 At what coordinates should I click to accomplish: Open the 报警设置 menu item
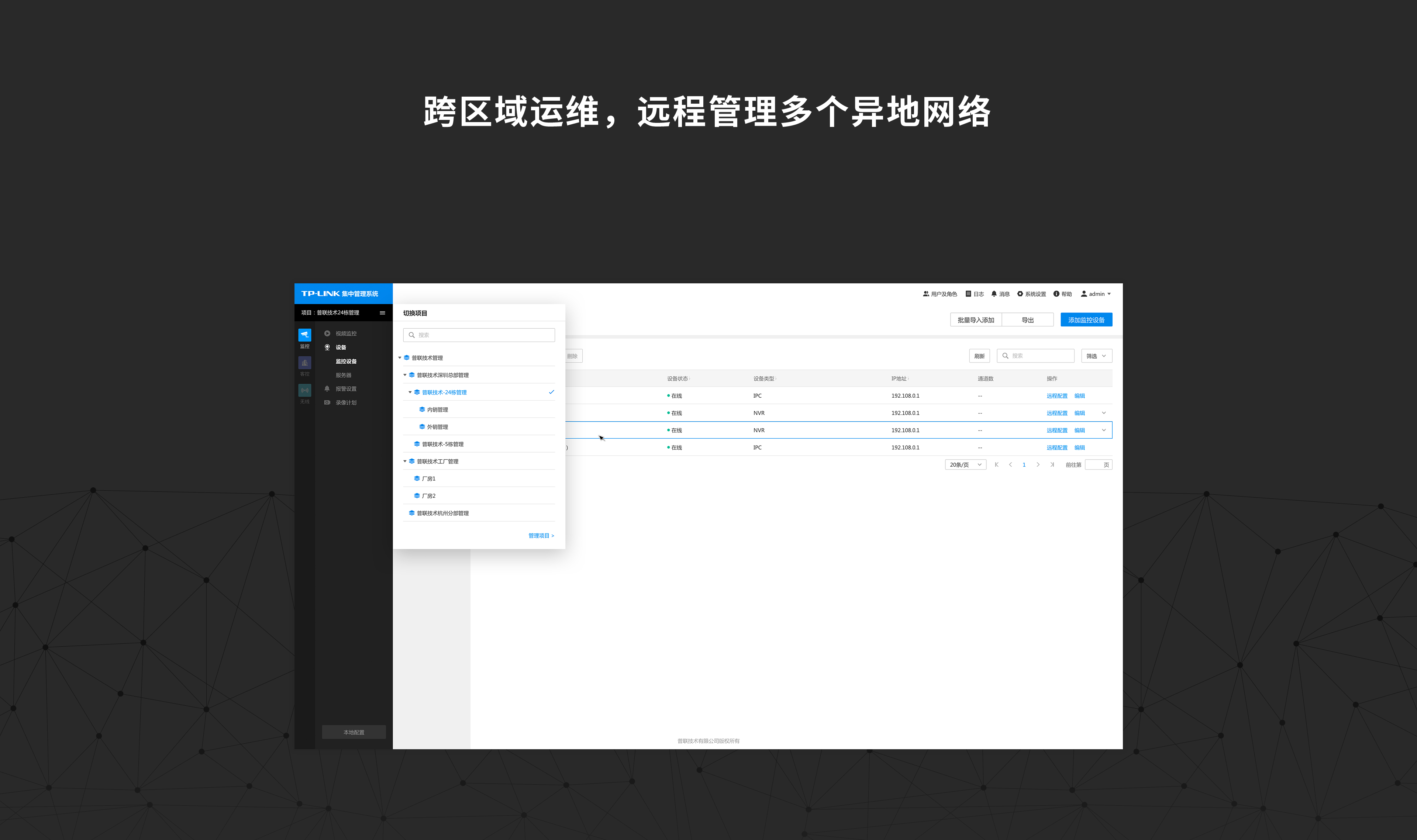click(x=346, y=389)
